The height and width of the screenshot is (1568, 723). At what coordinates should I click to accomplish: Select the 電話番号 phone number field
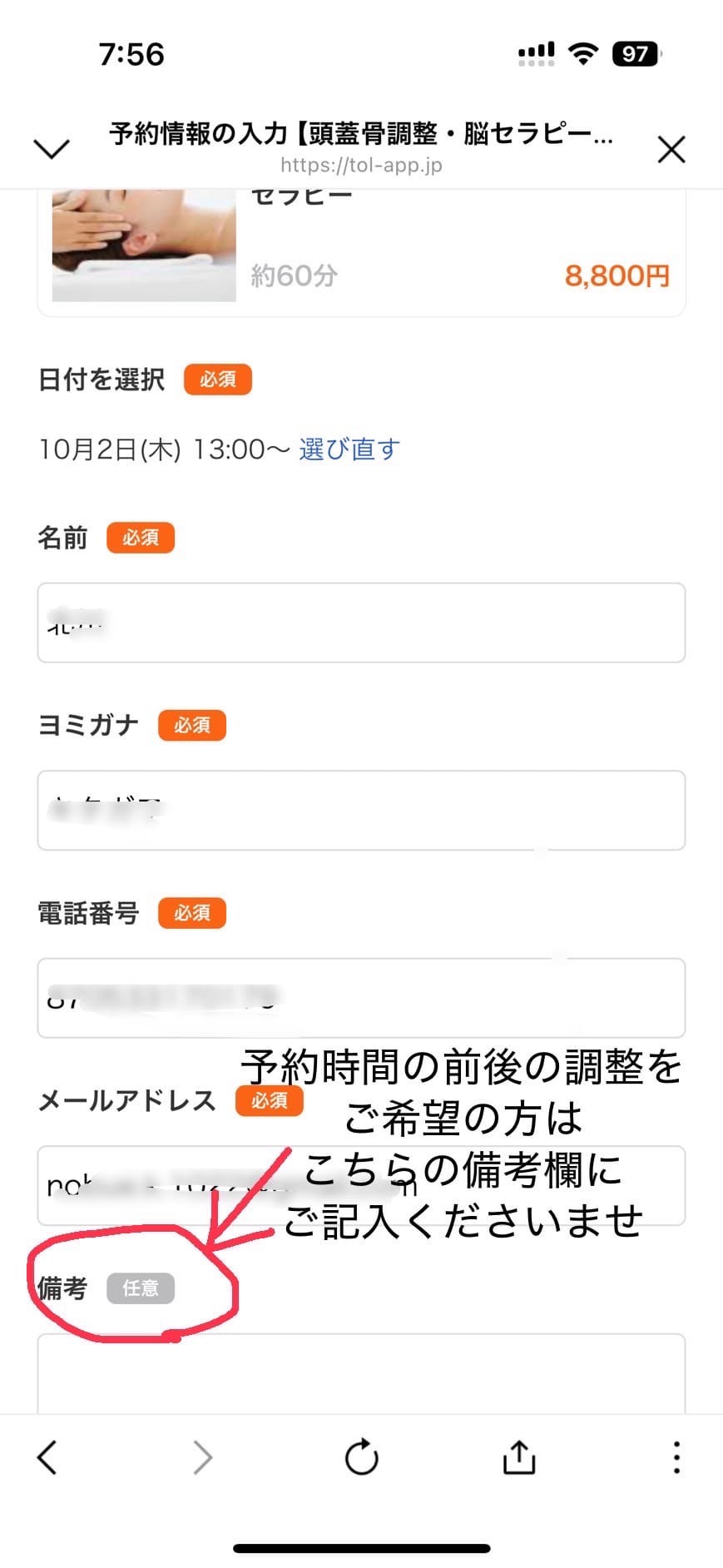(x=361, y=997)
